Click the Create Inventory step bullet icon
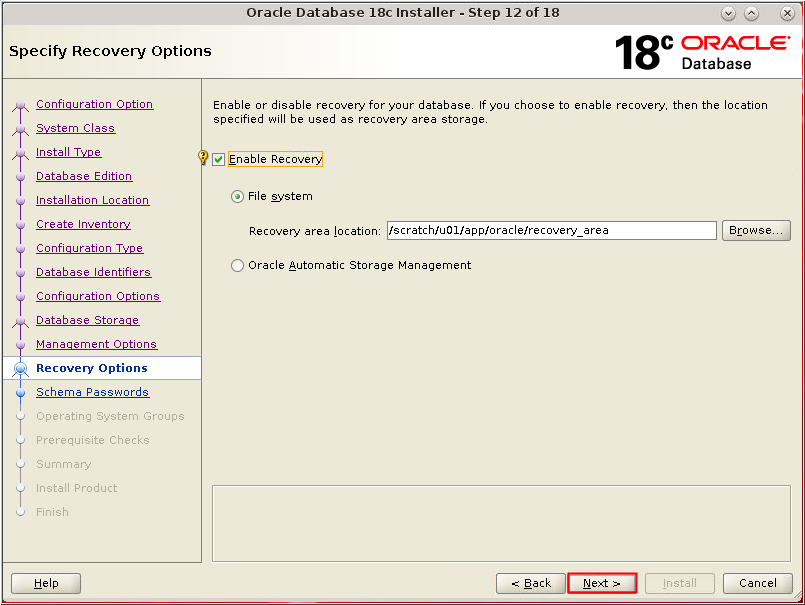This screenshot has width=805, height=605. pos(21,225)
